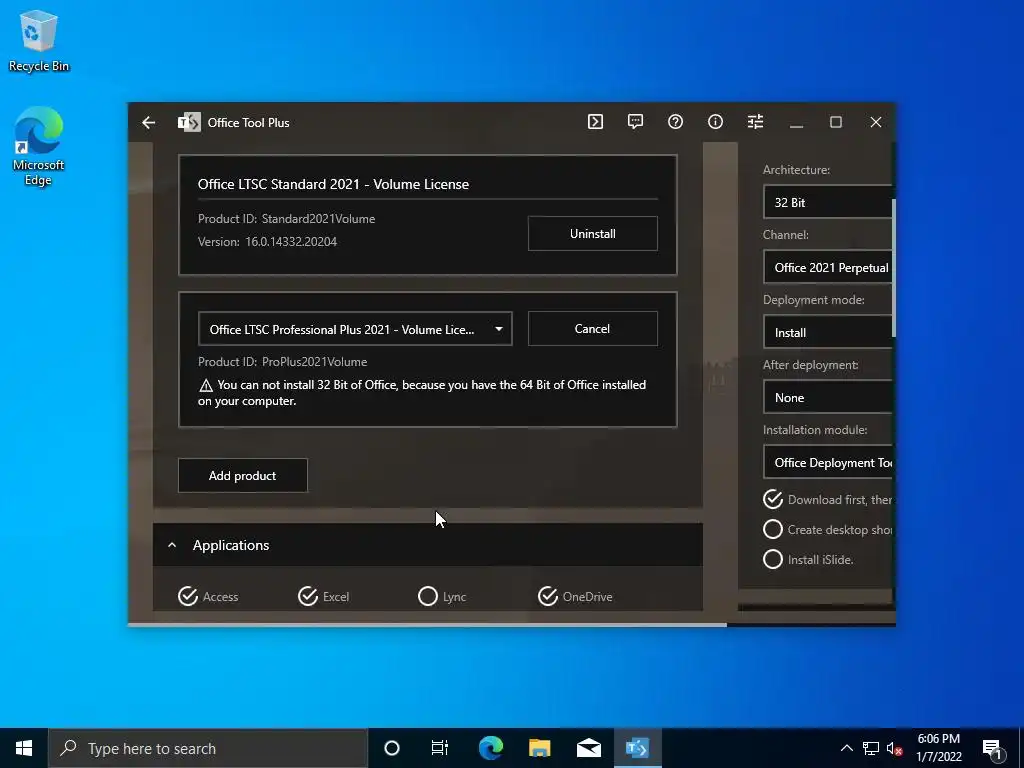Open the Office LTSC Professional Plus product dropdown
Screen dimensions: 1024x768
click(355, 328)
